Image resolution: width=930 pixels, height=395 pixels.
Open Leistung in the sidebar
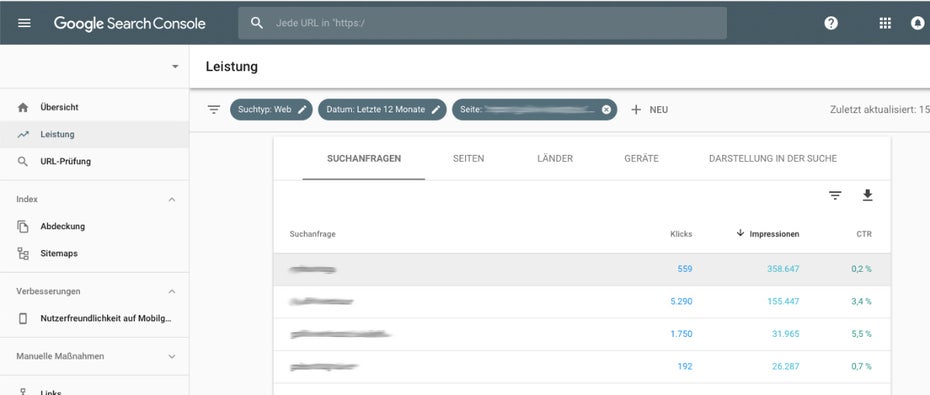pos(94,135)
